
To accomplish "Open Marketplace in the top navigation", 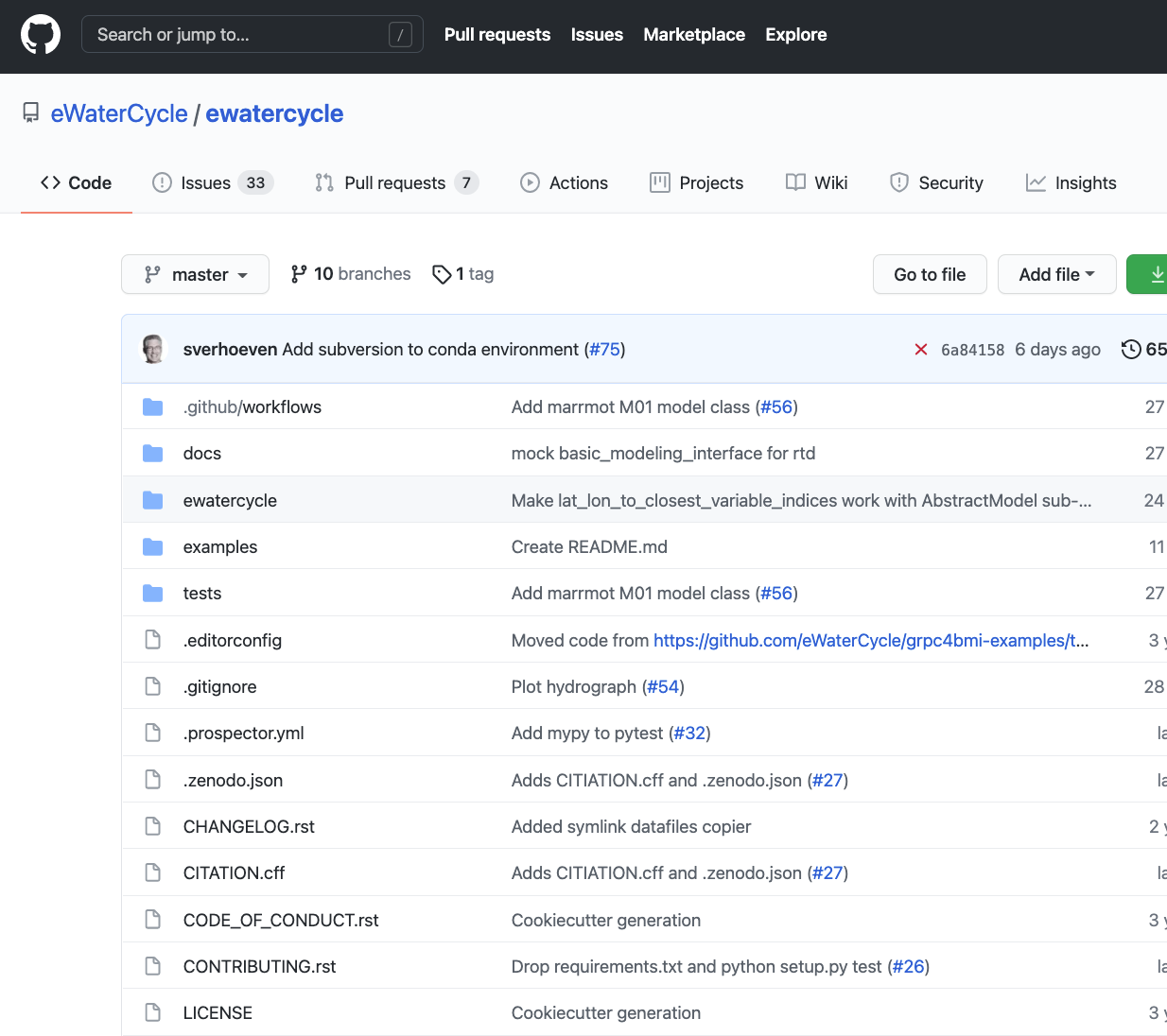I will coord(694,35).
